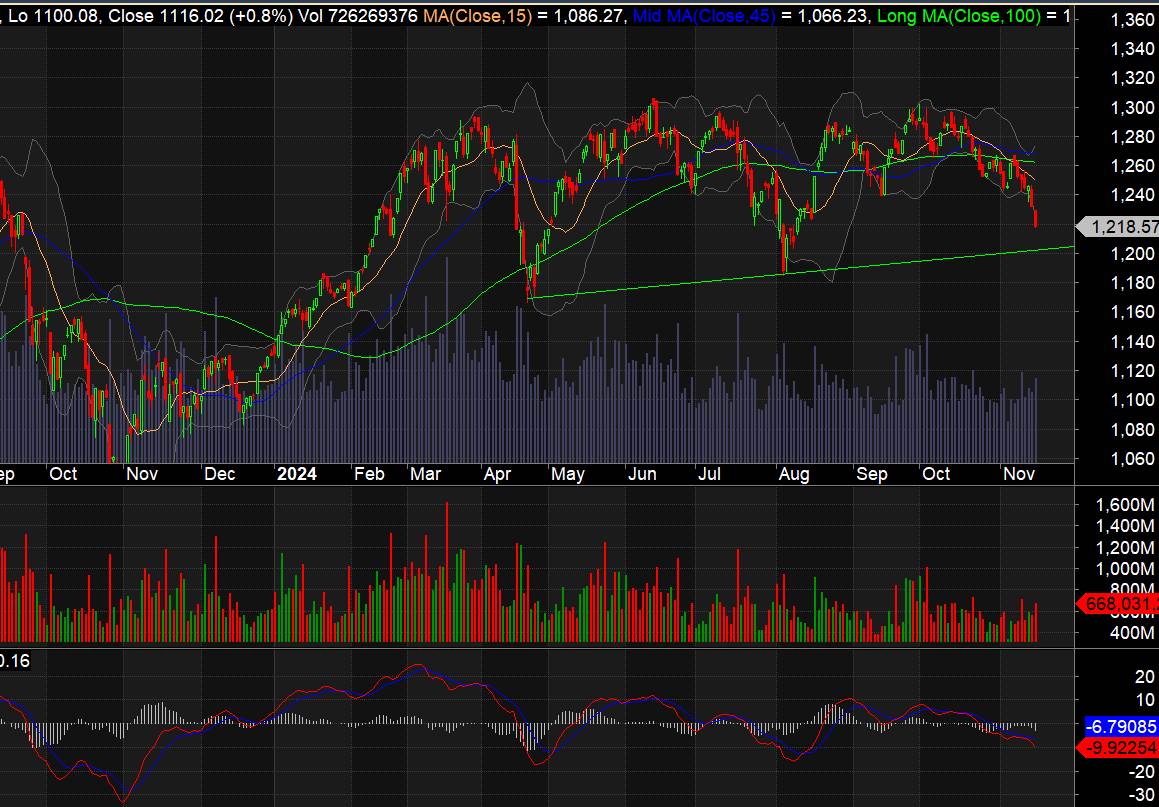The width and height of the screenshot is (1159, 807).
Task: Click the Feb label on time axis
Action: [369, 474]
